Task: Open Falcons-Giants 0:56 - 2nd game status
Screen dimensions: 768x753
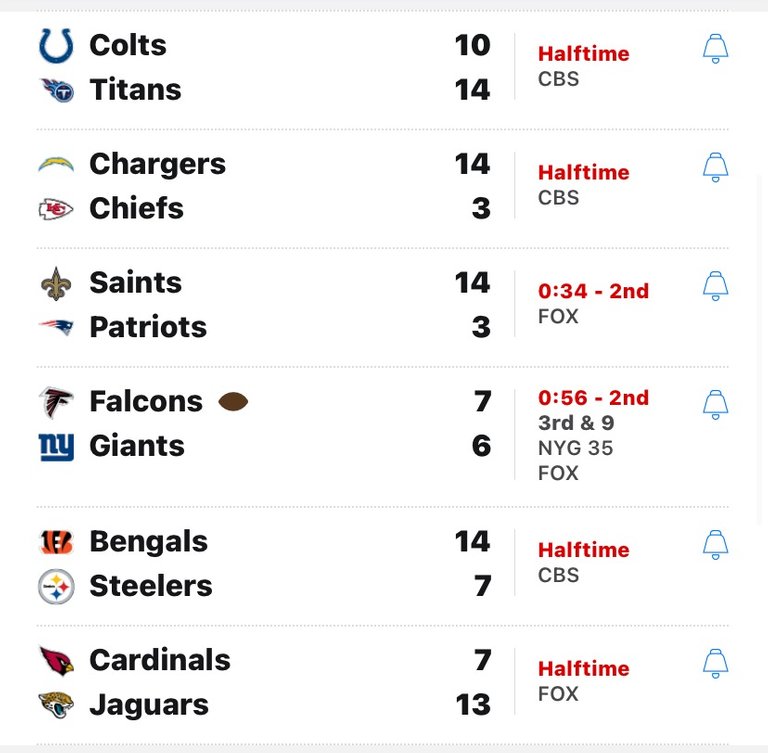Action: (x=593, y=398)
